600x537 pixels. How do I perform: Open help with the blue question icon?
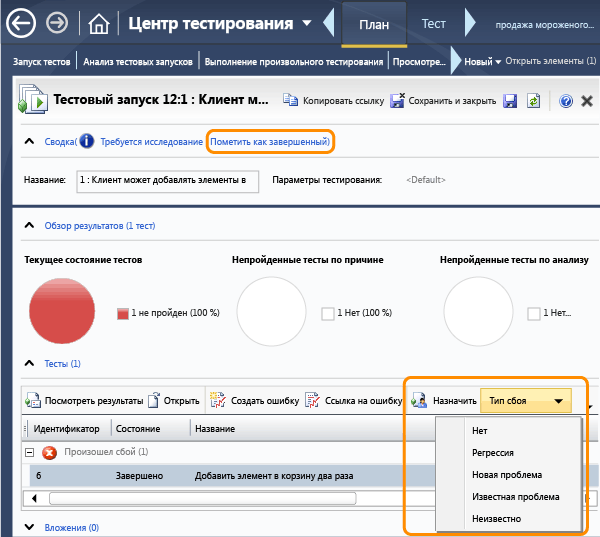click(x=566, y=101)
